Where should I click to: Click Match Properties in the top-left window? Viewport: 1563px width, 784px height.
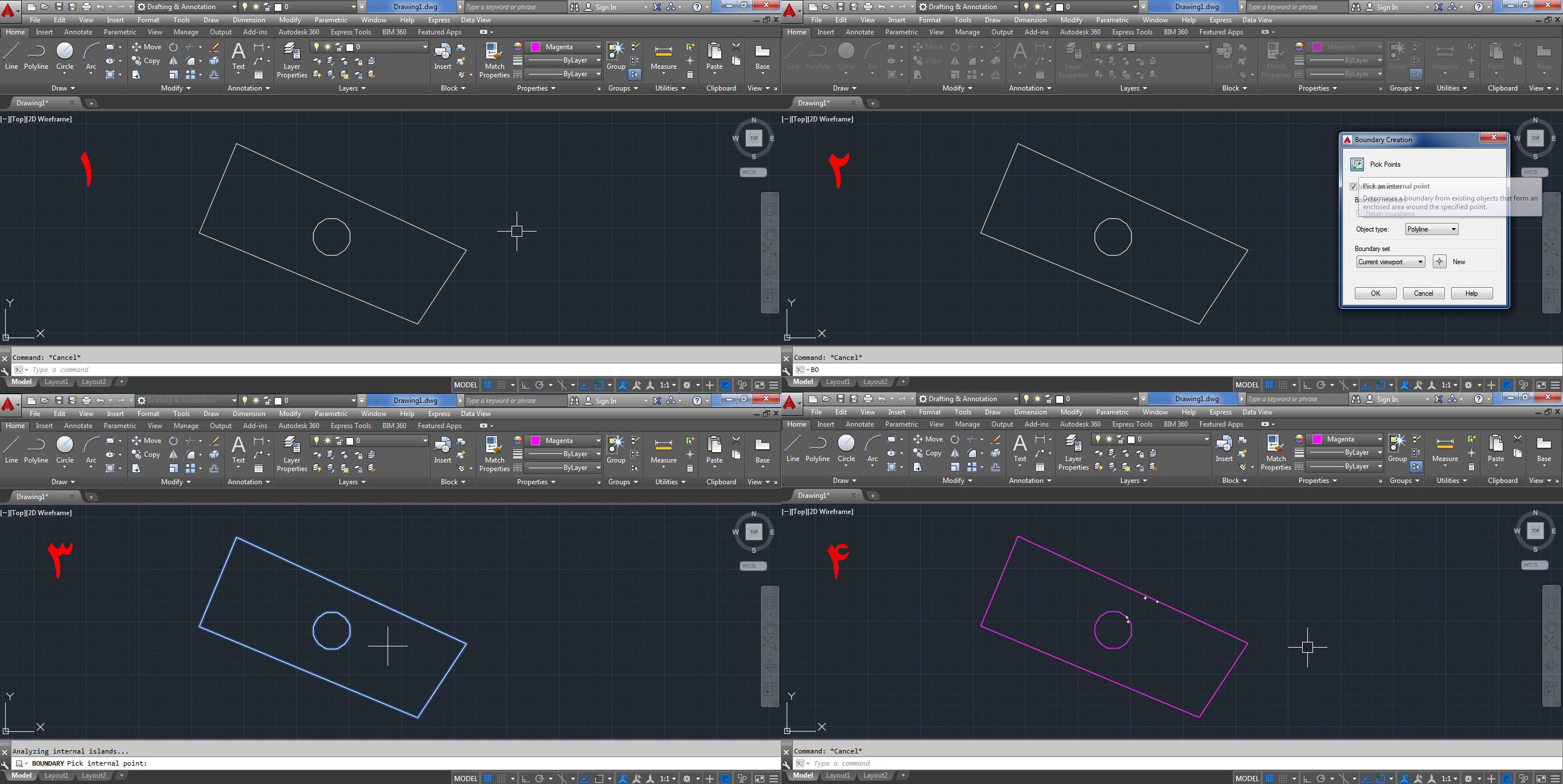pyautogui.click(x=494, y=60)
